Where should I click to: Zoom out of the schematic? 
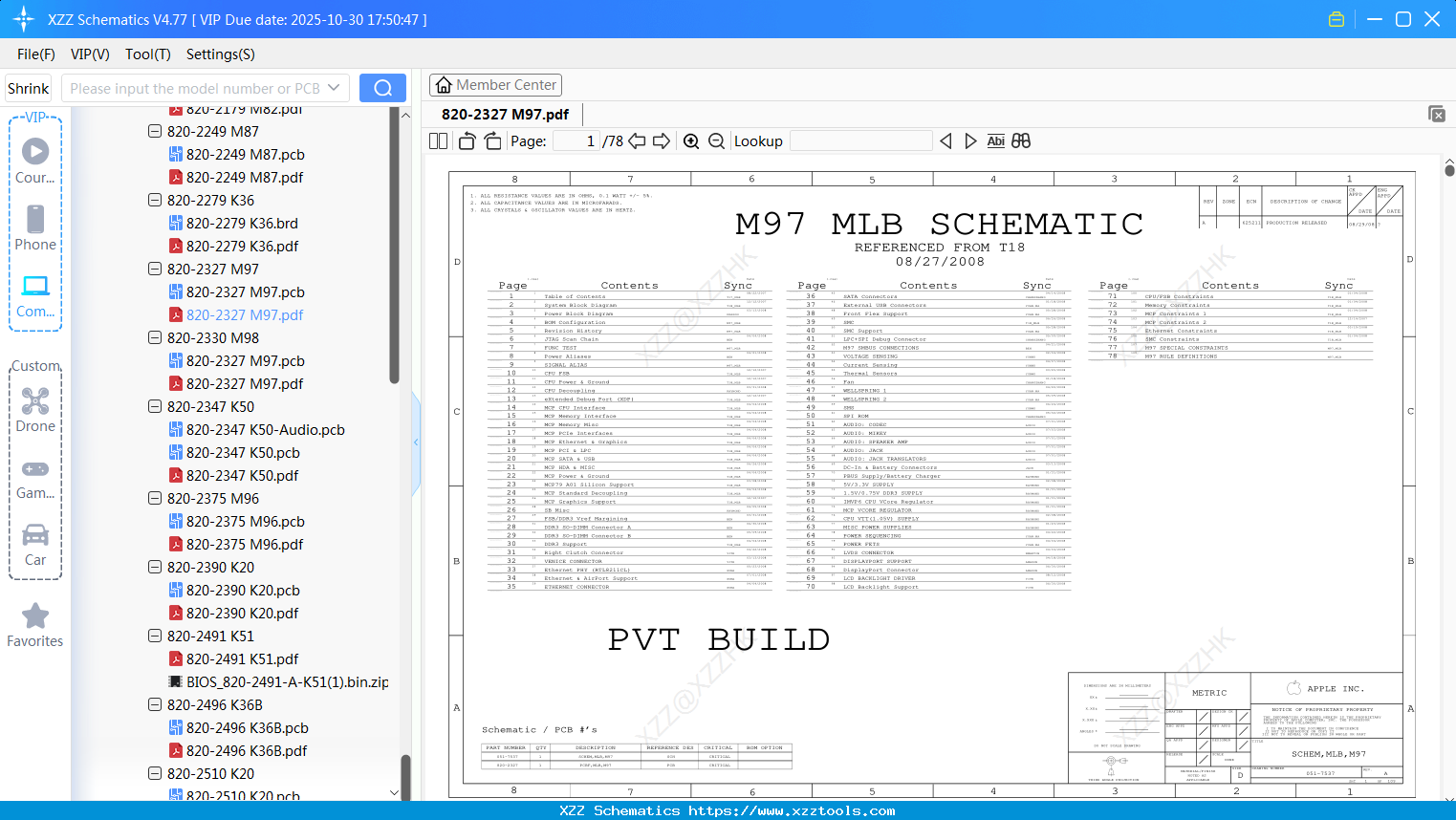point(716,141)
